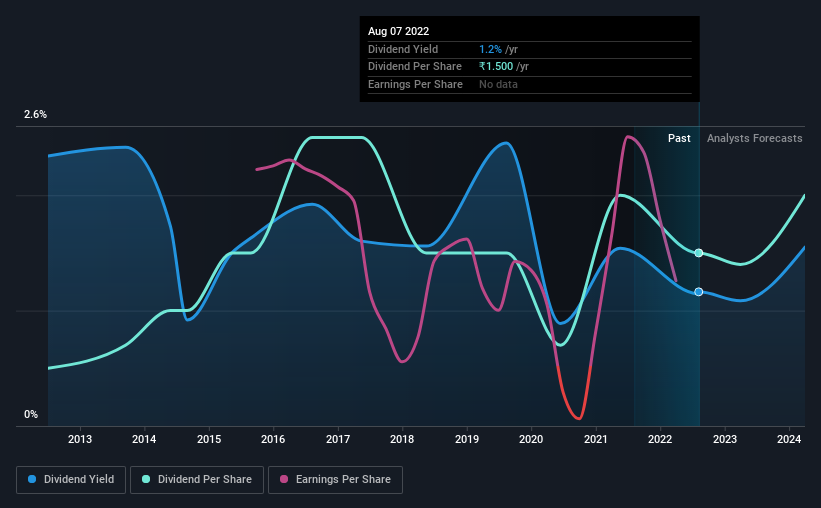Toggle the Dividend Yield legend button
This screenshot has width=821, height=508.
pyautogui.click(x=71, y=480)
